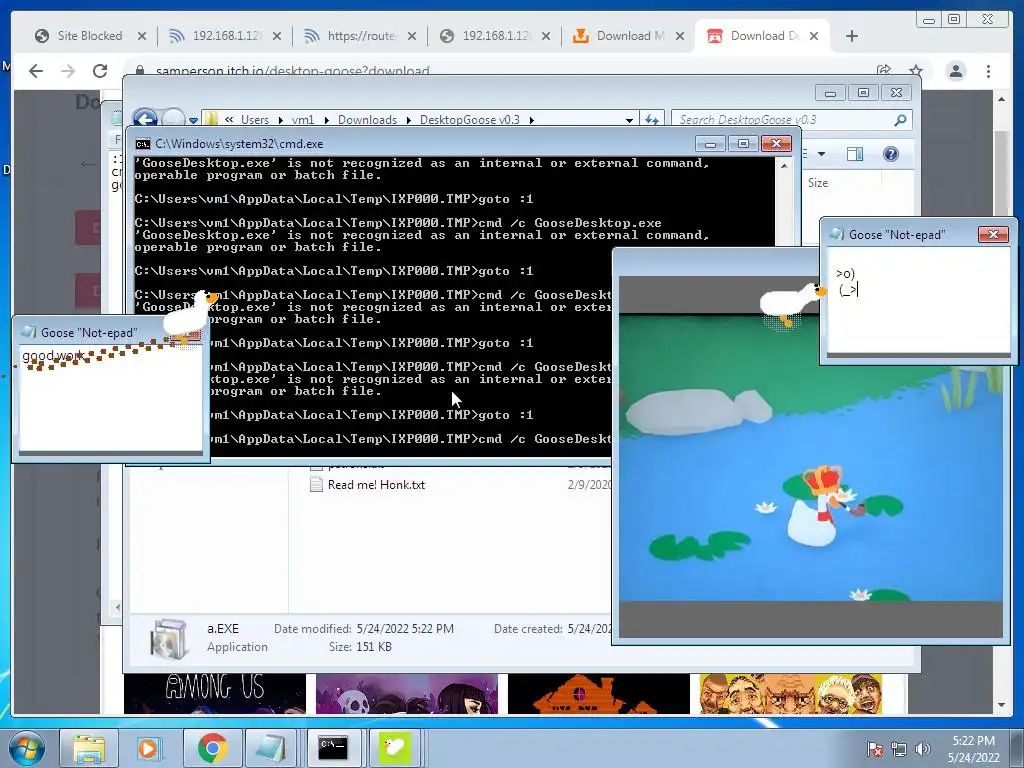Click browser page scrollbar down arrow
Image resolution: width=1024 pixels, height=768 pixels.
(1001, 705)
